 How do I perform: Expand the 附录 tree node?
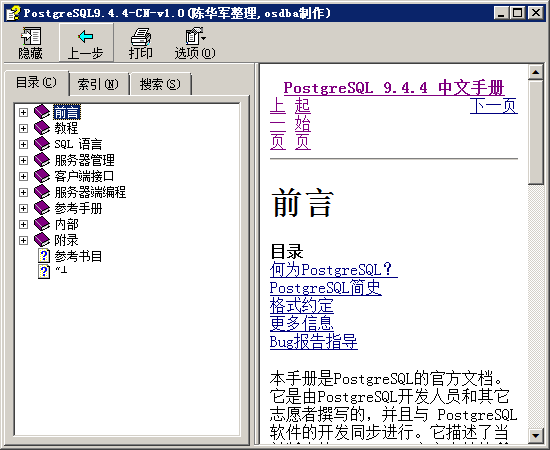coord(23,241)
